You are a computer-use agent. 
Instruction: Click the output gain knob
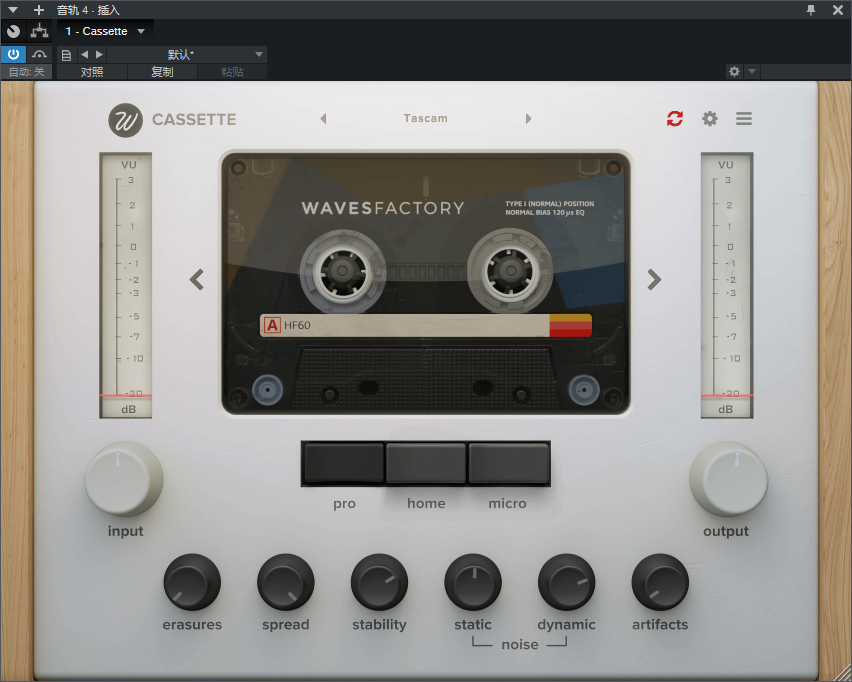(x=728, y=479)
